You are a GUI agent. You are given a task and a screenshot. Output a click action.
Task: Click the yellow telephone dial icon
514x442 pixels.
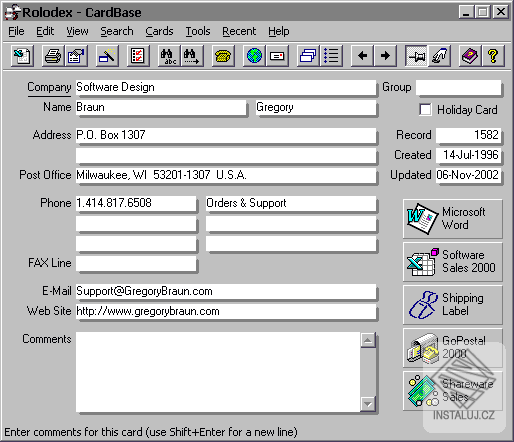click(223, 56)
